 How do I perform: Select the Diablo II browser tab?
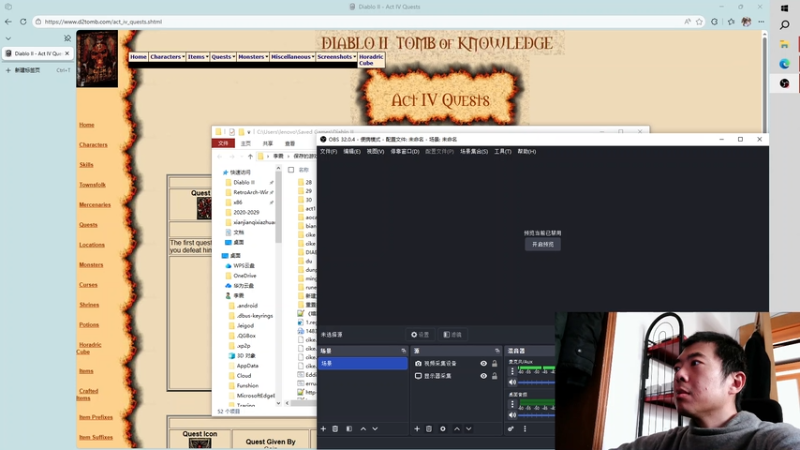pyautogui.click(x=37, y=53)
